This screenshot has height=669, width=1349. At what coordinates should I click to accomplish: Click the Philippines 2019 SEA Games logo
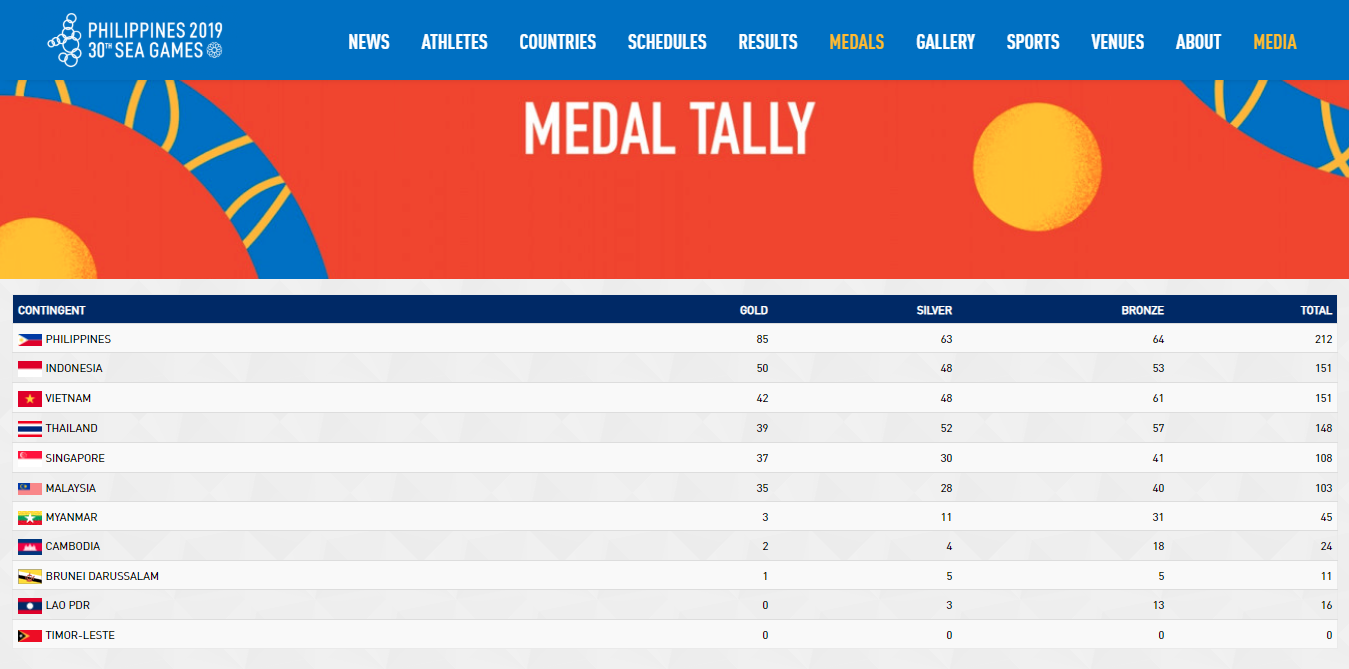click(x=135, y=40)
